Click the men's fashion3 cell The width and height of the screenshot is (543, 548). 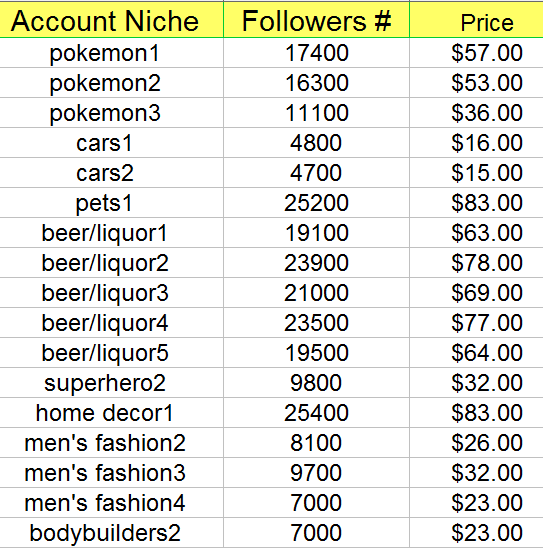pos(111,473)
